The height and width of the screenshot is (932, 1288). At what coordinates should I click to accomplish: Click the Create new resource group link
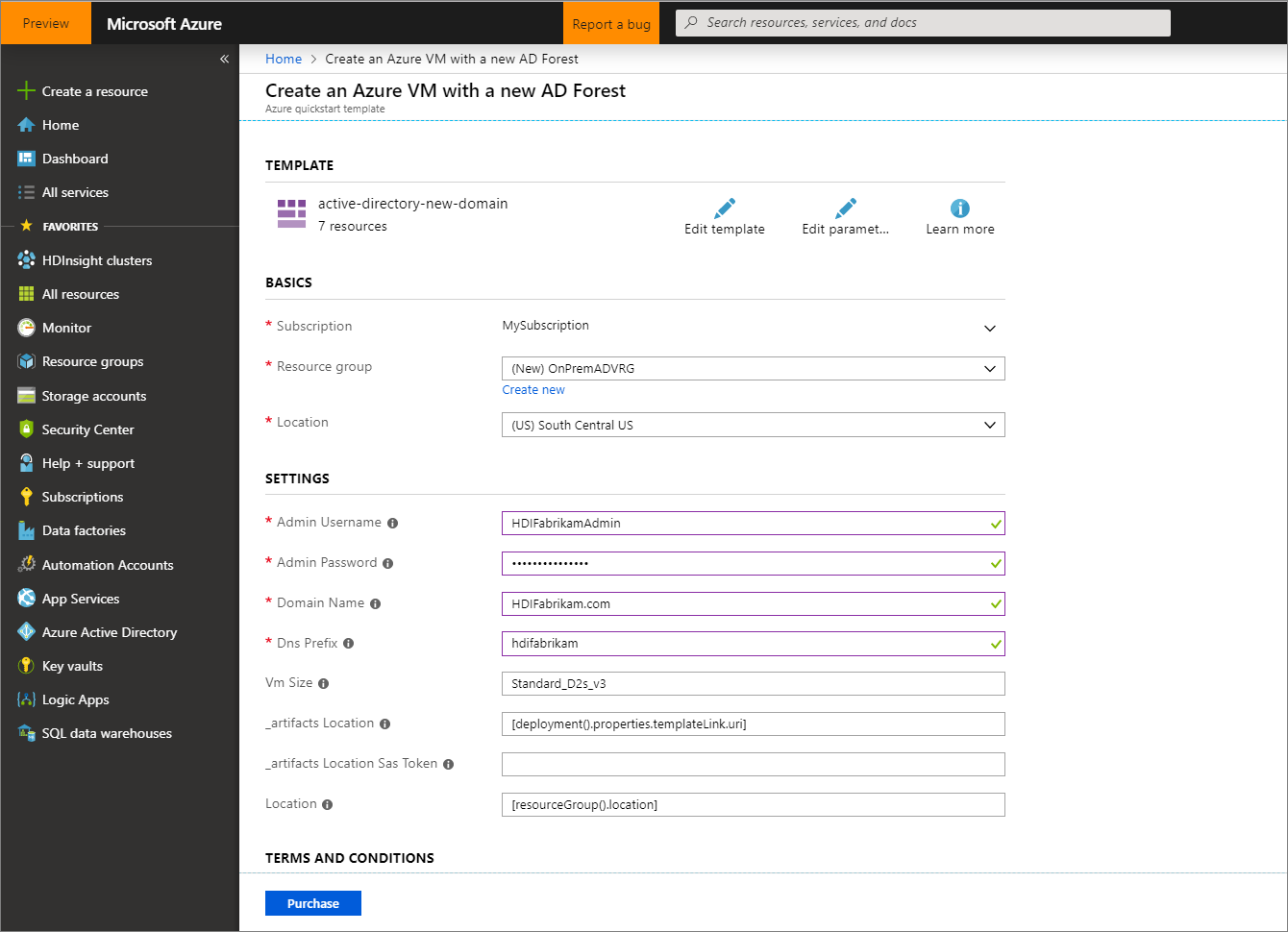[533, 389]
